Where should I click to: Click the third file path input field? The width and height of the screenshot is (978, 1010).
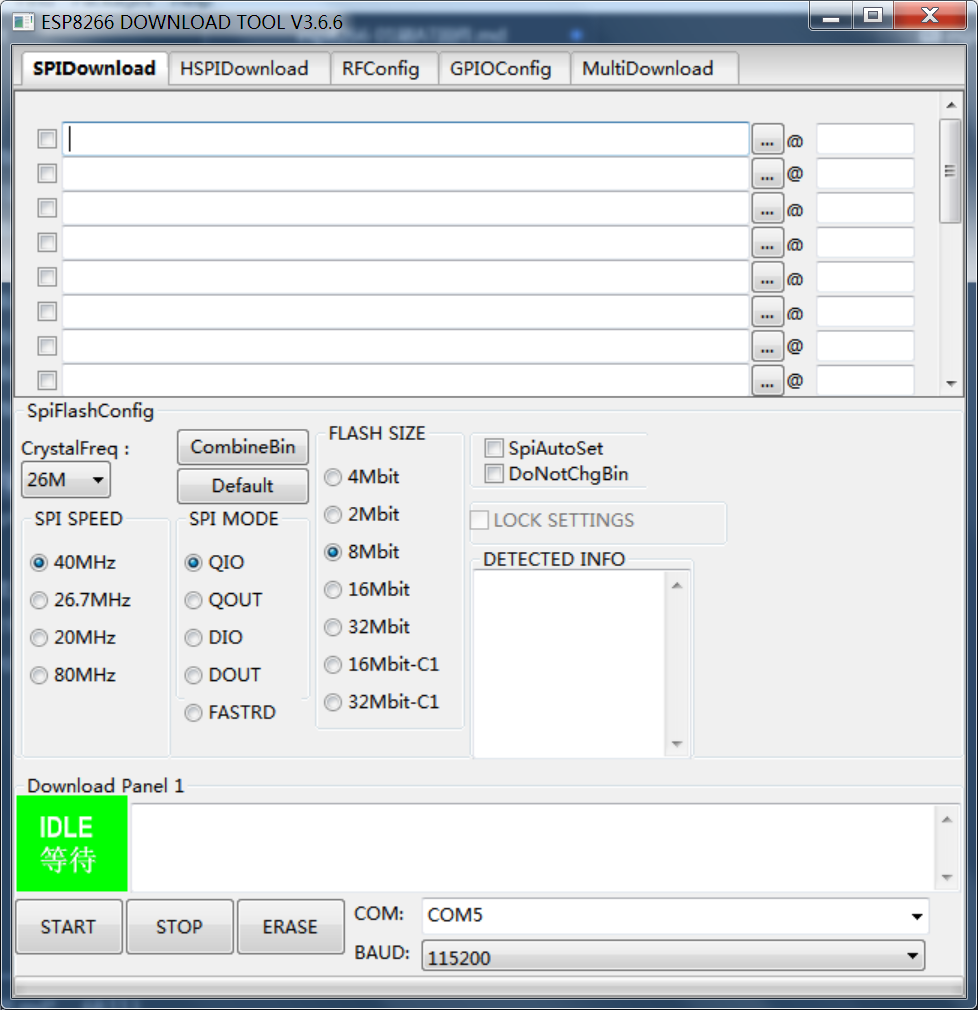pos(406,209)
